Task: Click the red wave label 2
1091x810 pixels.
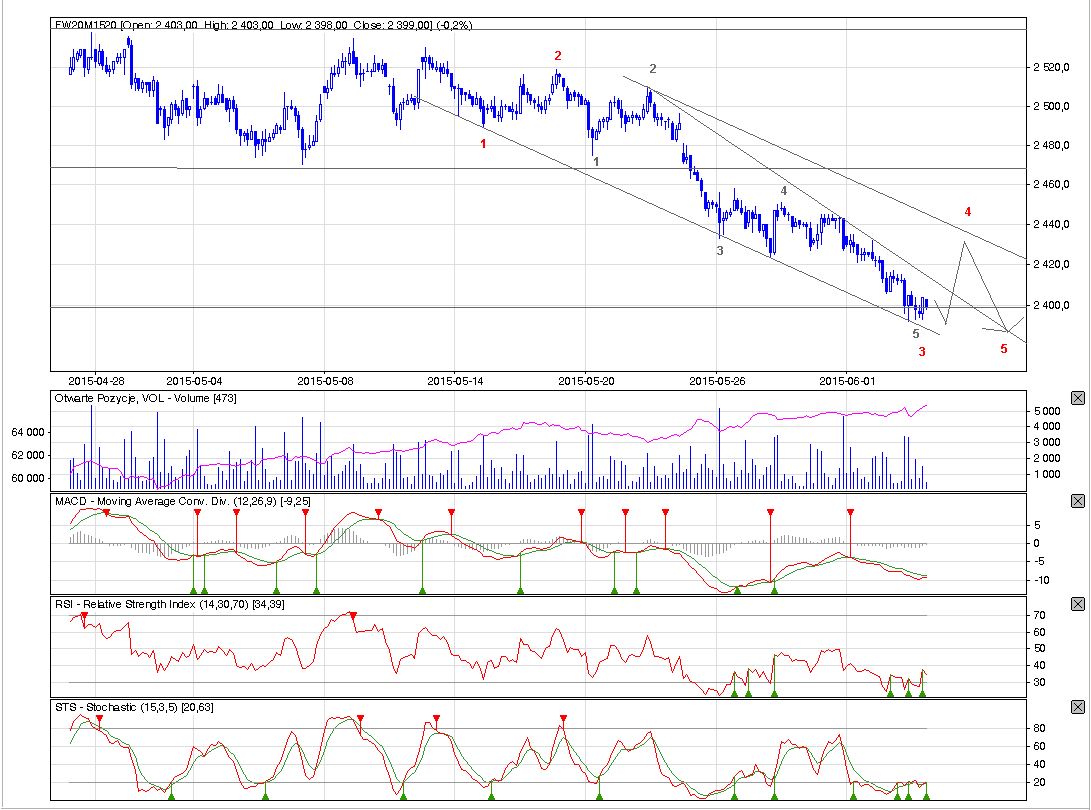Action: click(558, 56)
